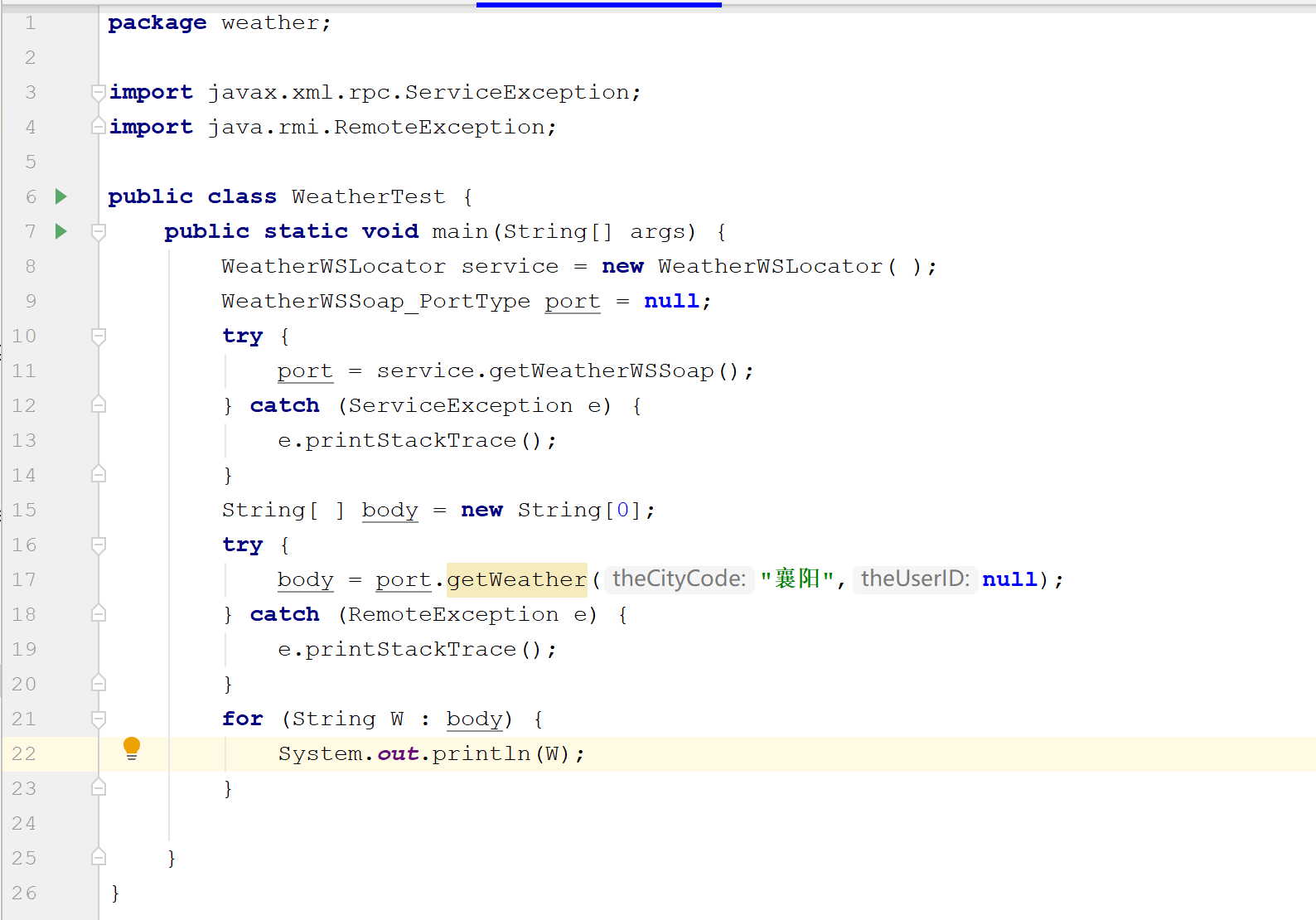Click the "襄阳" string literal
This screenshot has height=920, width=1316.
pyautogui.click(x=797, y=579)
